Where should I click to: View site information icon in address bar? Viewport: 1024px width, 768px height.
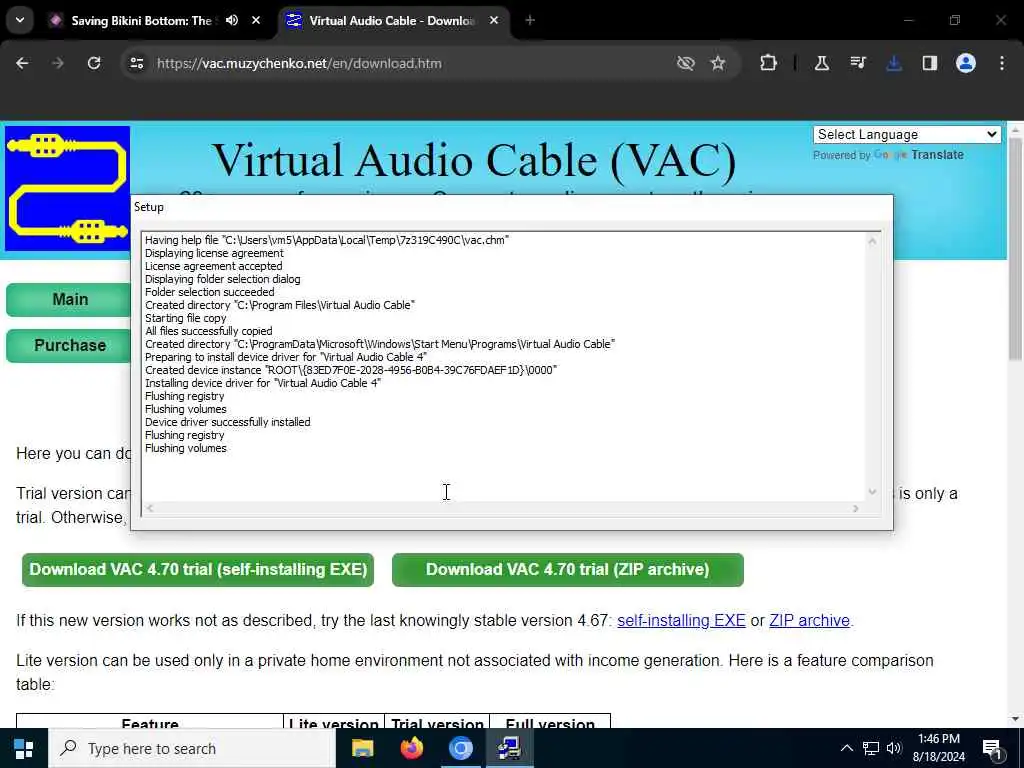[136, 63]
